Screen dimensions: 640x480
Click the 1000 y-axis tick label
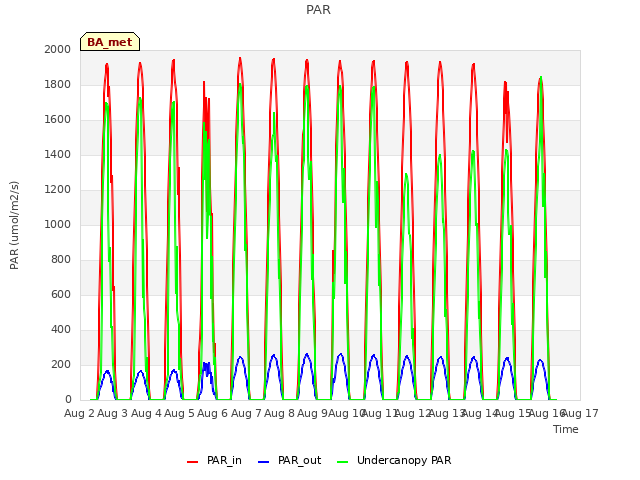coord(58,224)
